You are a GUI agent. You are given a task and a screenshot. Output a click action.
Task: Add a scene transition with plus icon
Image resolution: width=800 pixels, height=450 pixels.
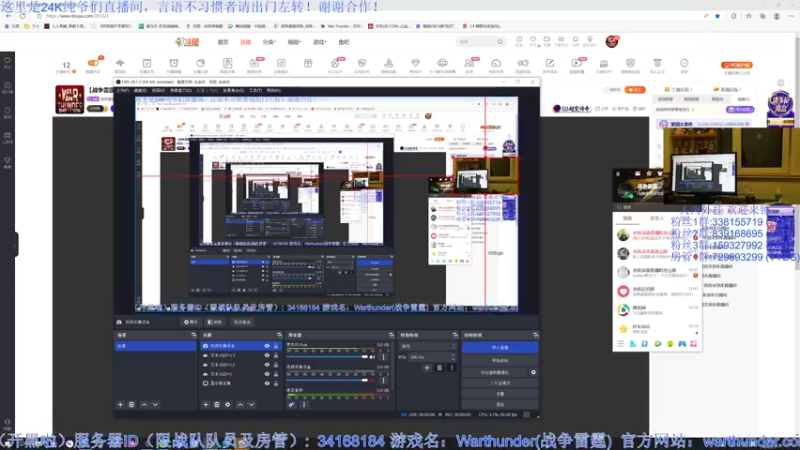(x=427, y=367)
